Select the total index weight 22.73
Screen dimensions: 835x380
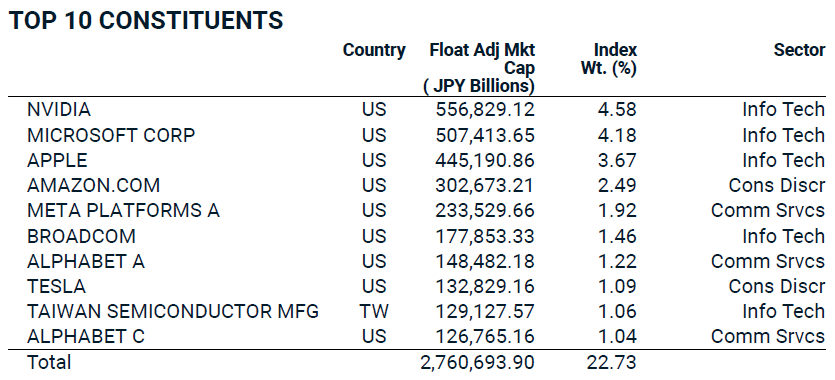(611, 362)
